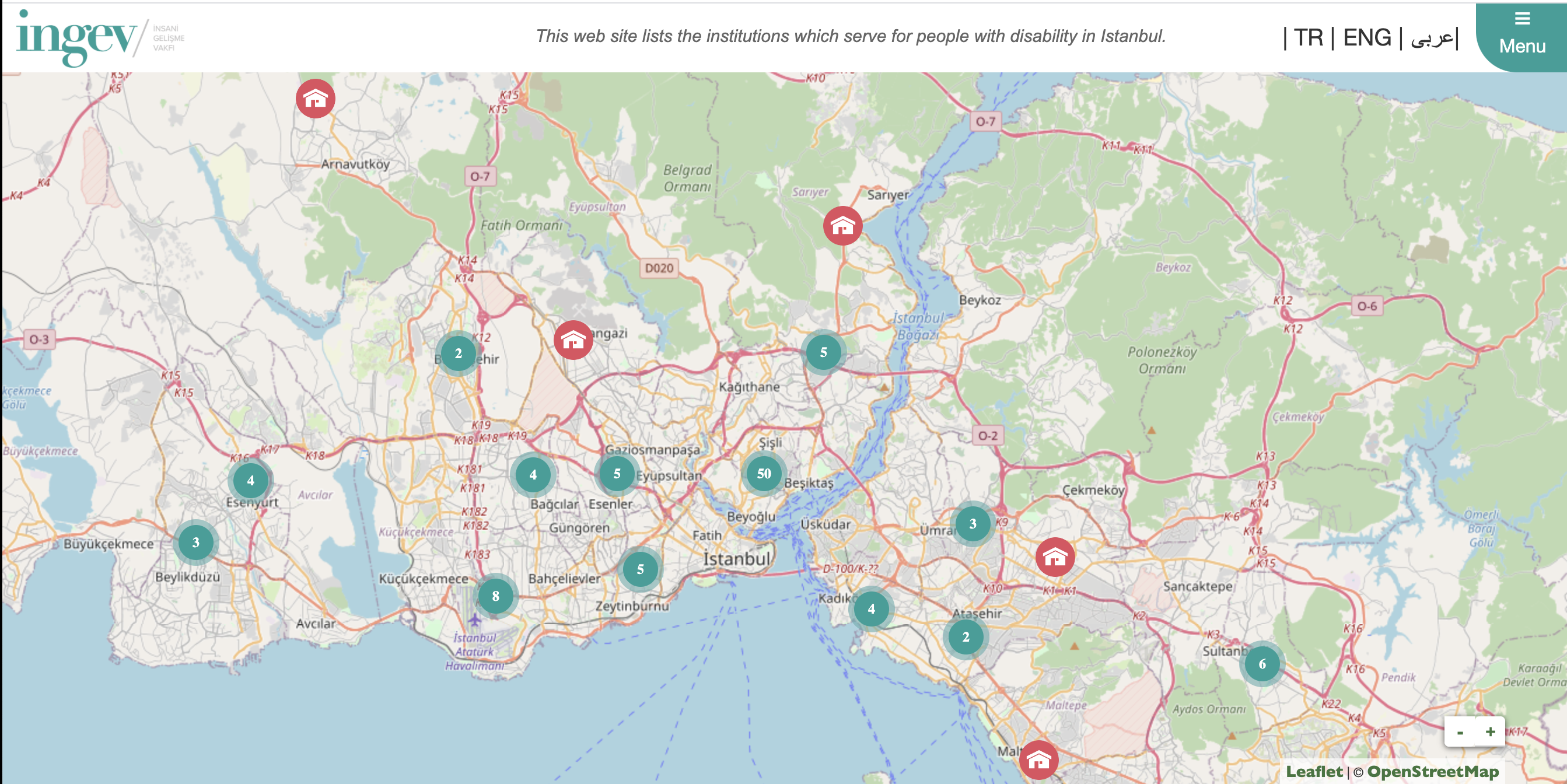Click the house marker near Kemerburgaz area
This screenshot has height=784, width=1567.
[572, 341]
